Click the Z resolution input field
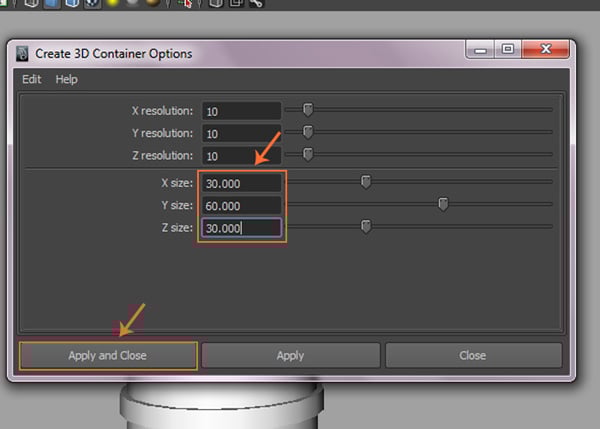This screenshot has height=429, width=600. click(241, 156)
